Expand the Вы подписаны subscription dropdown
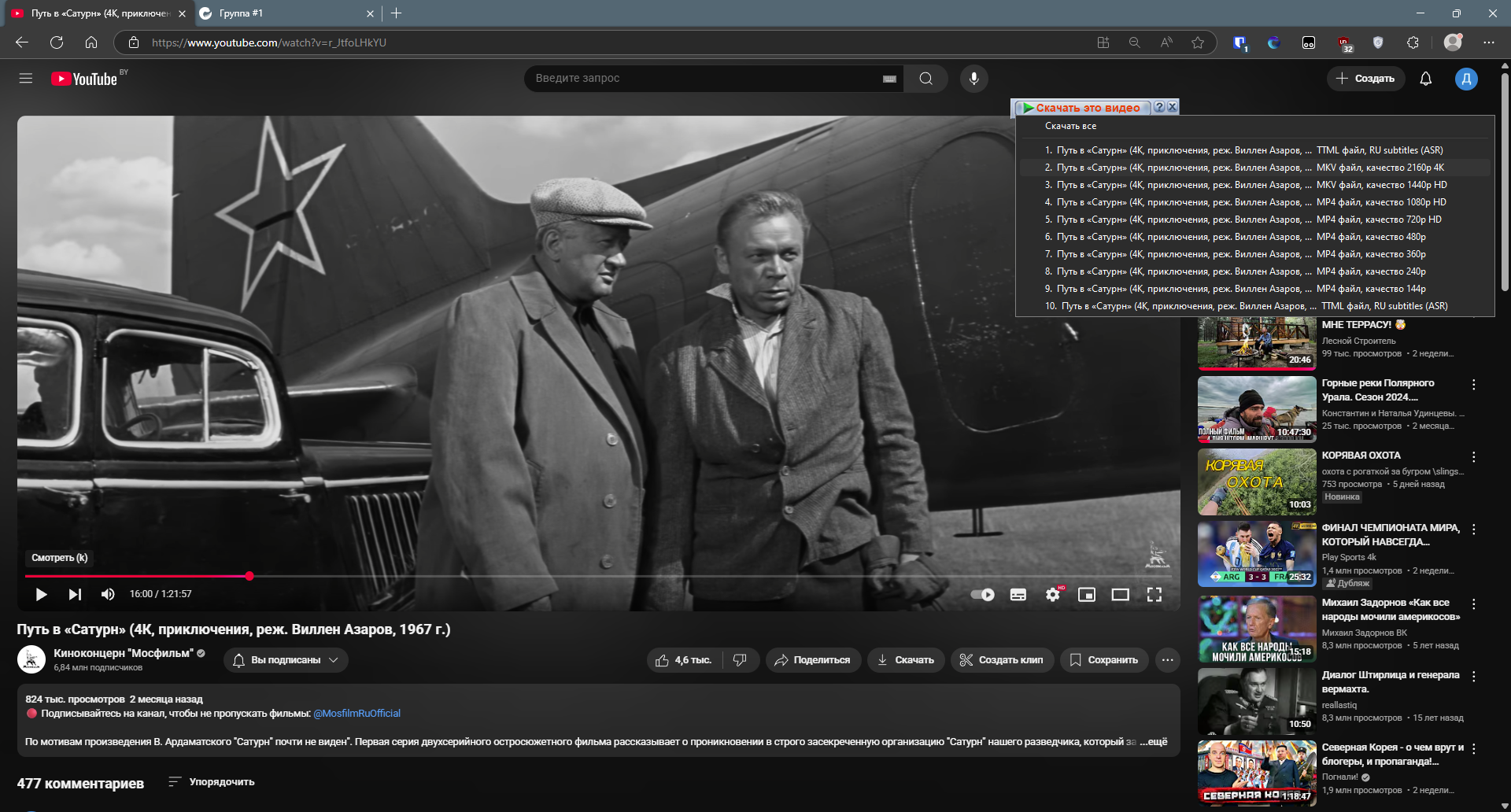 286,660
